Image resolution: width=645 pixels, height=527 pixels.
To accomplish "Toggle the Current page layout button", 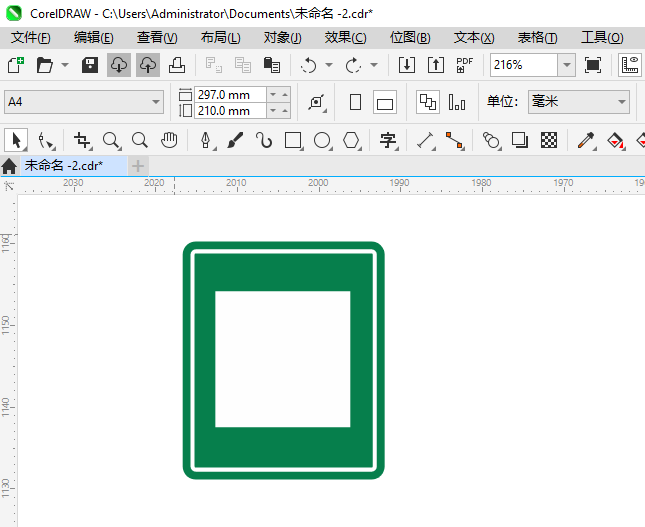I will [x=457, y=102].
